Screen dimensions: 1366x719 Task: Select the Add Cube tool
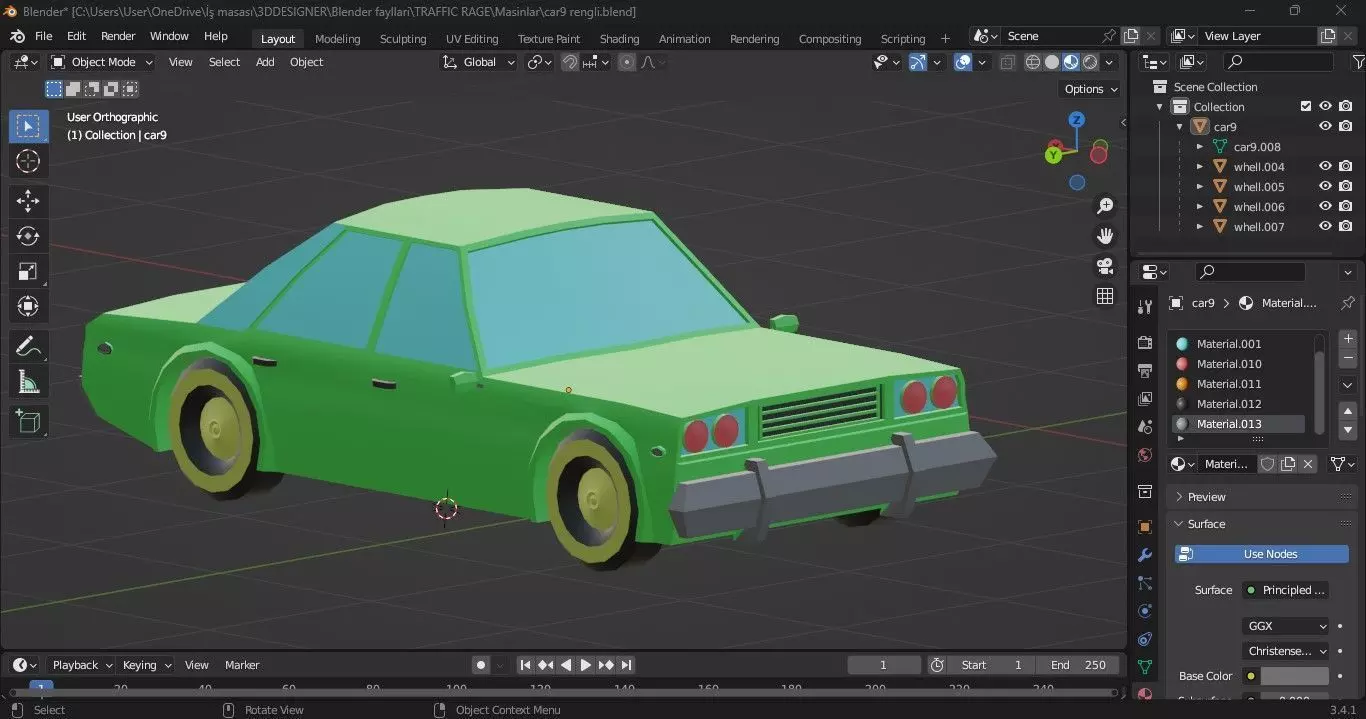point(28,421)
